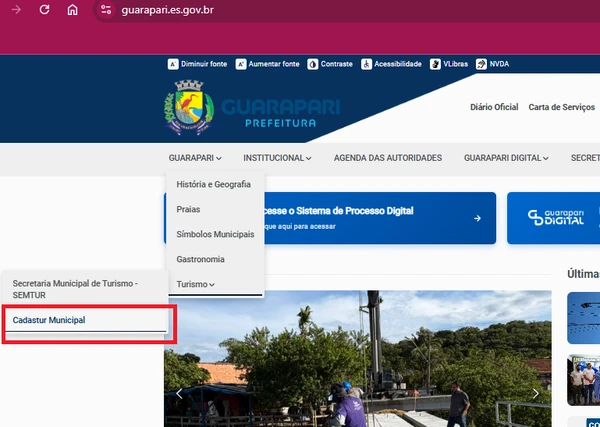Click the NVDA icon
This screenshot has height=427, width=600.
tap(481, 64)
